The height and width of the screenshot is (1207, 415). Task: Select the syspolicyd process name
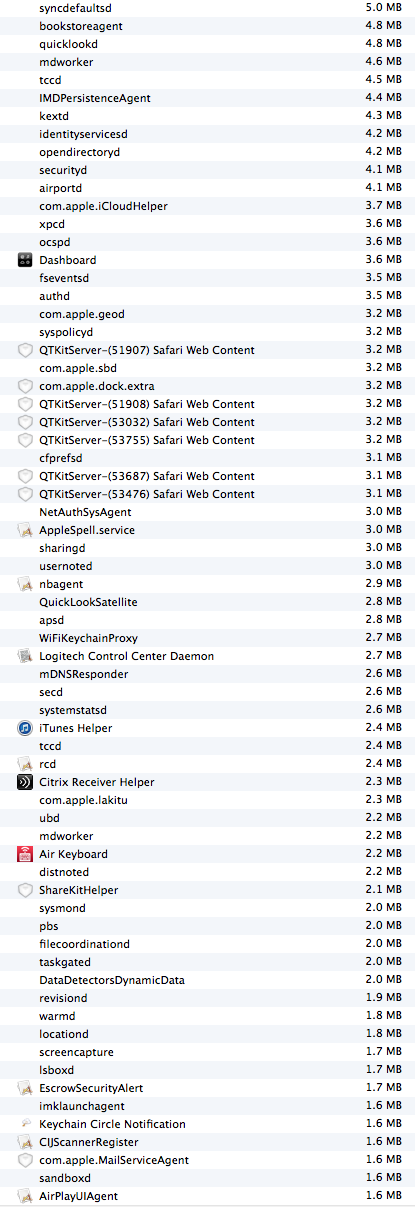coord(66,332)
